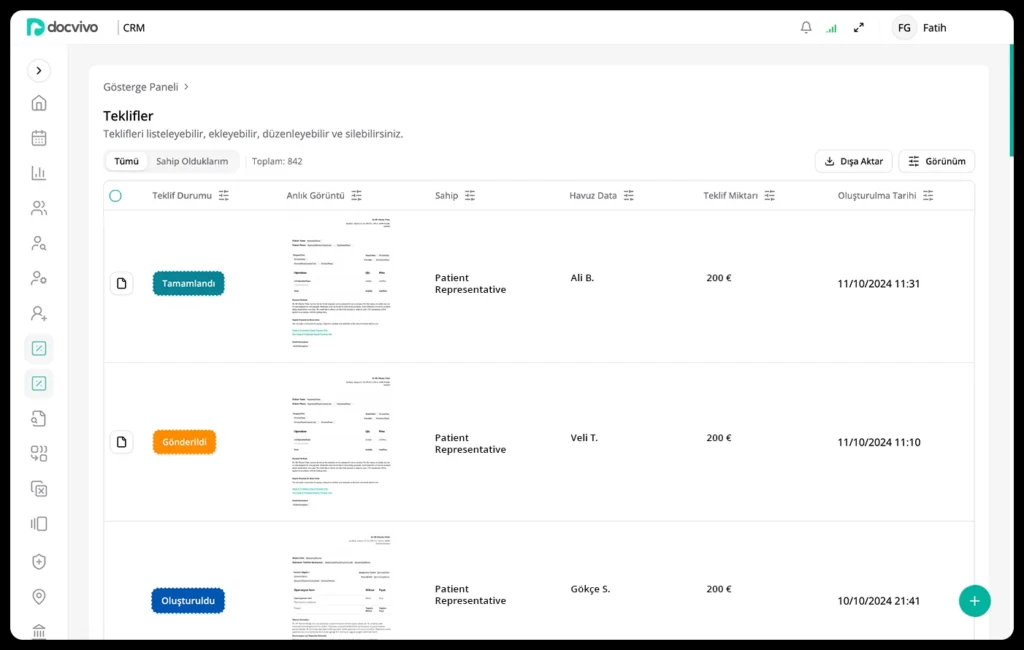Select the Tümü tab
Image resolution: width=1024 pixels, height=650 pixels.
[x=126, y=161]
